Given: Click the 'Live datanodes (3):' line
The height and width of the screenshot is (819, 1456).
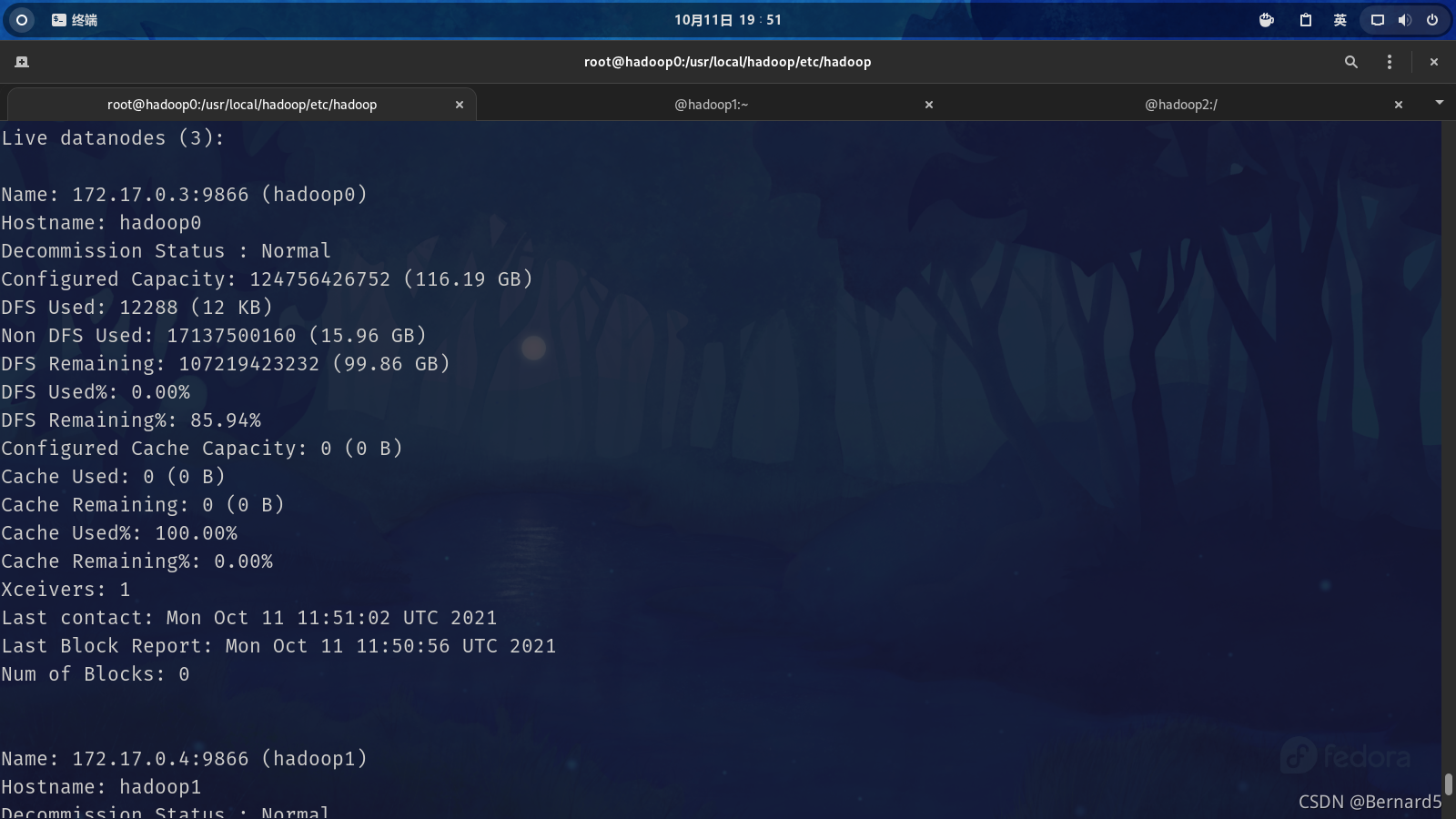Looking at the screenshot, I should coord(113,138).
